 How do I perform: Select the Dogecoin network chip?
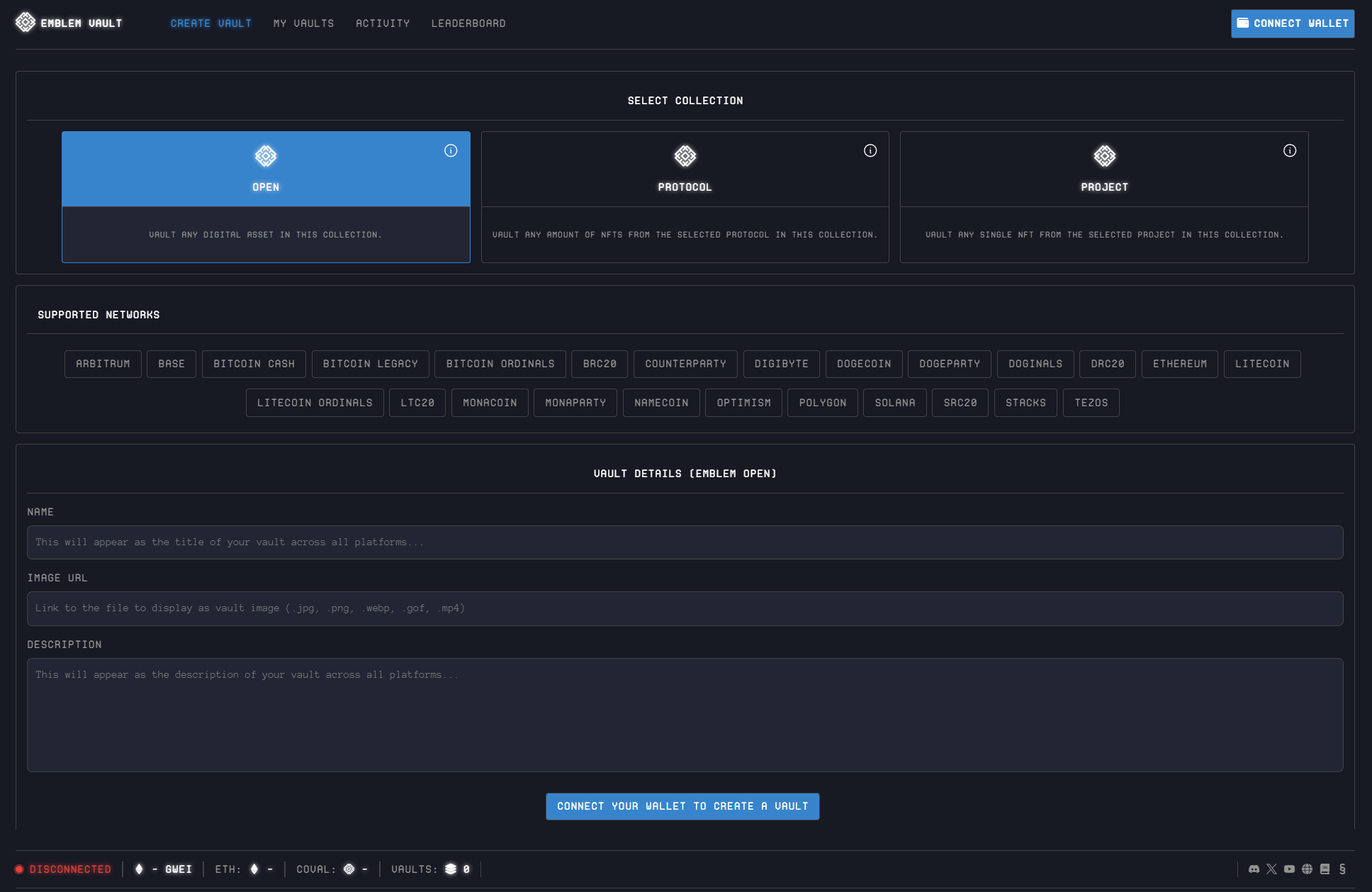click(864, 364)
